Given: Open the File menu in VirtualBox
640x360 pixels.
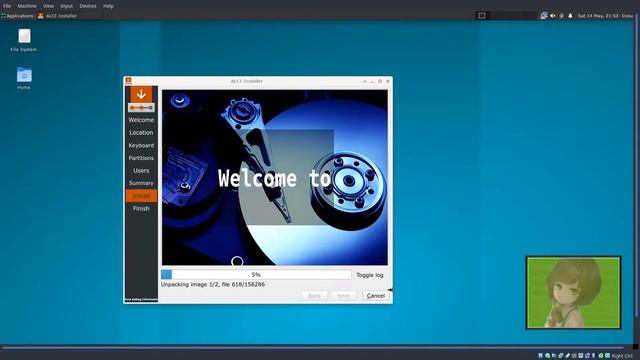Looking at the screenshot, I should tap(7, 6).
